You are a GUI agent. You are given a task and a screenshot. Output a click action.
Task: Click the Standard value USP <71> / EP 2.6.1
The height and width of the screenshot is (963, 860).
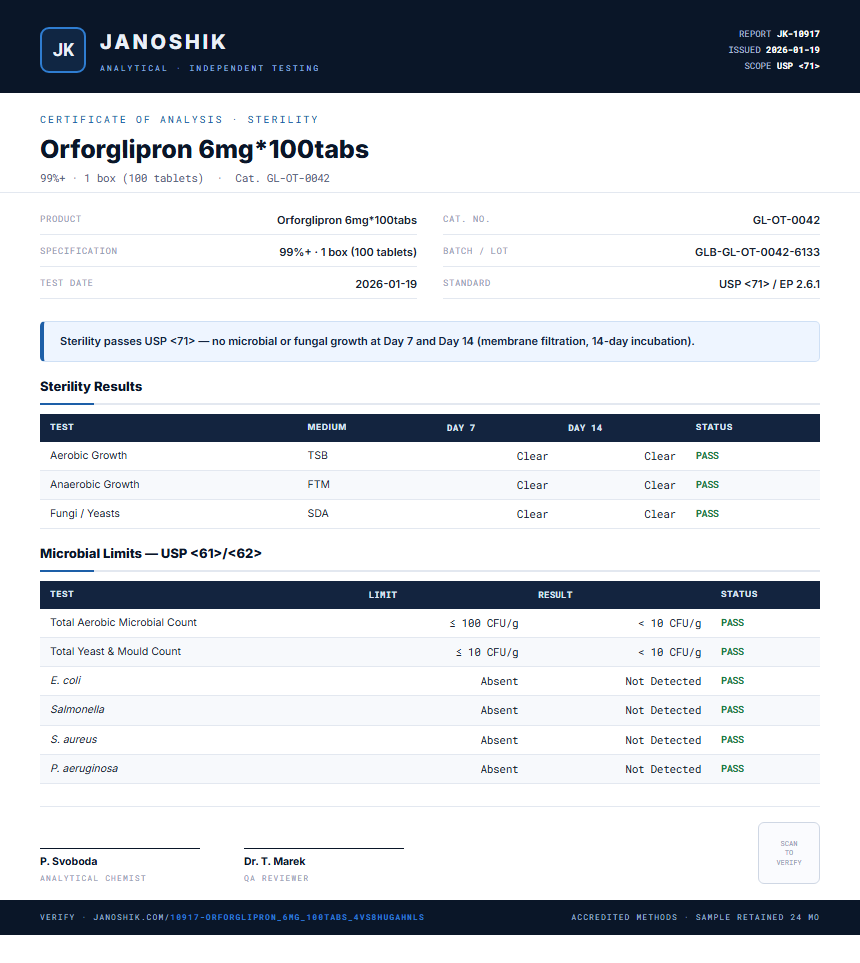[770, 284]
